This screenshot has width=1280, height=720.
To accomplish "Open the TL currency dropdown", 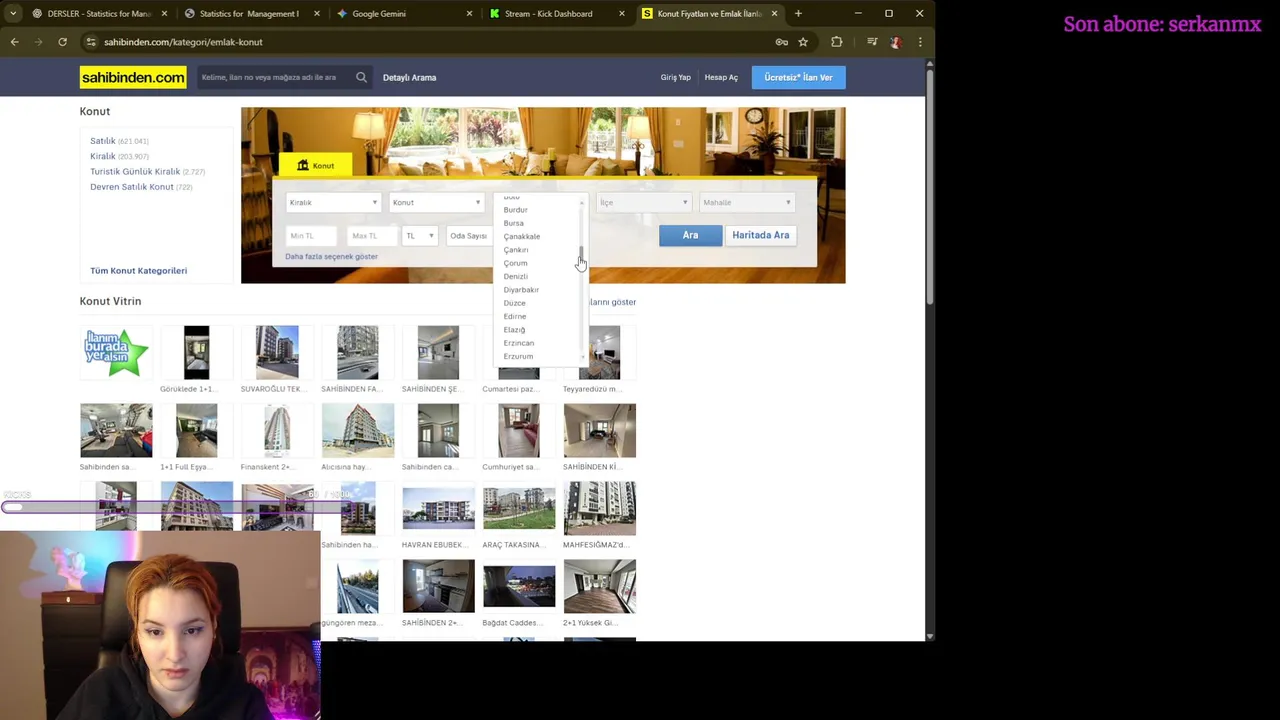I will (x=420, y=236).
